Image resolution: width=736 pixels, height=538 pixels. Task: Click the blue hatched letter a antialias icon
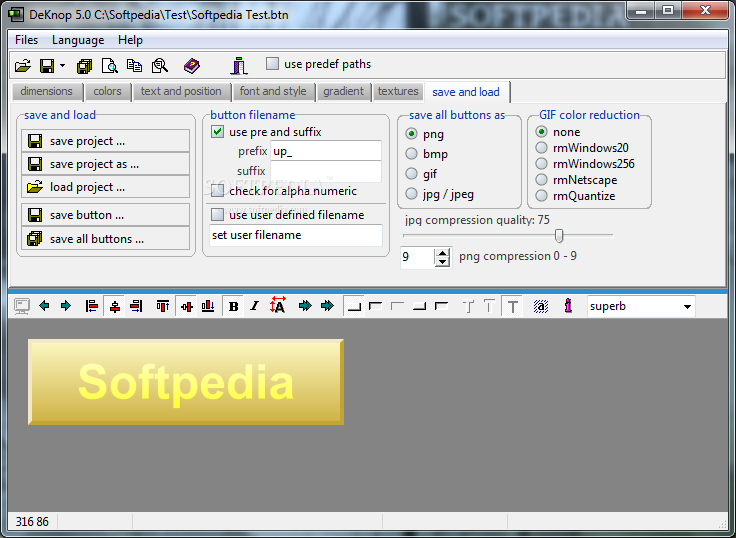click(x=541, y=307)
